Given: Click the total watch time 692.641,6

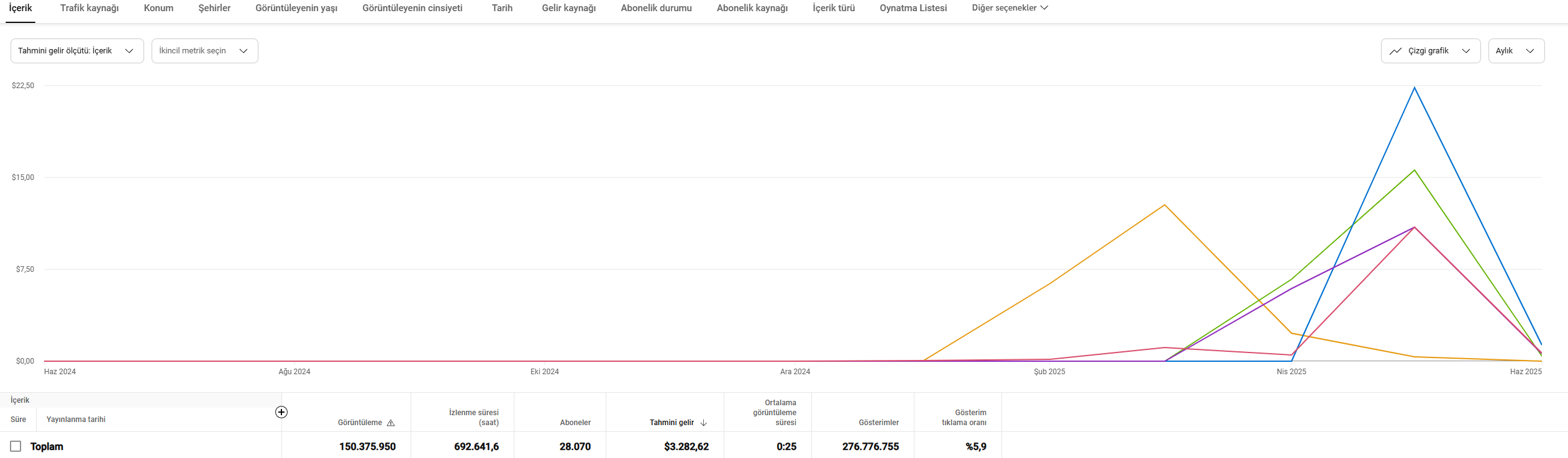Looking at the screenshot, I should [476, 447].
